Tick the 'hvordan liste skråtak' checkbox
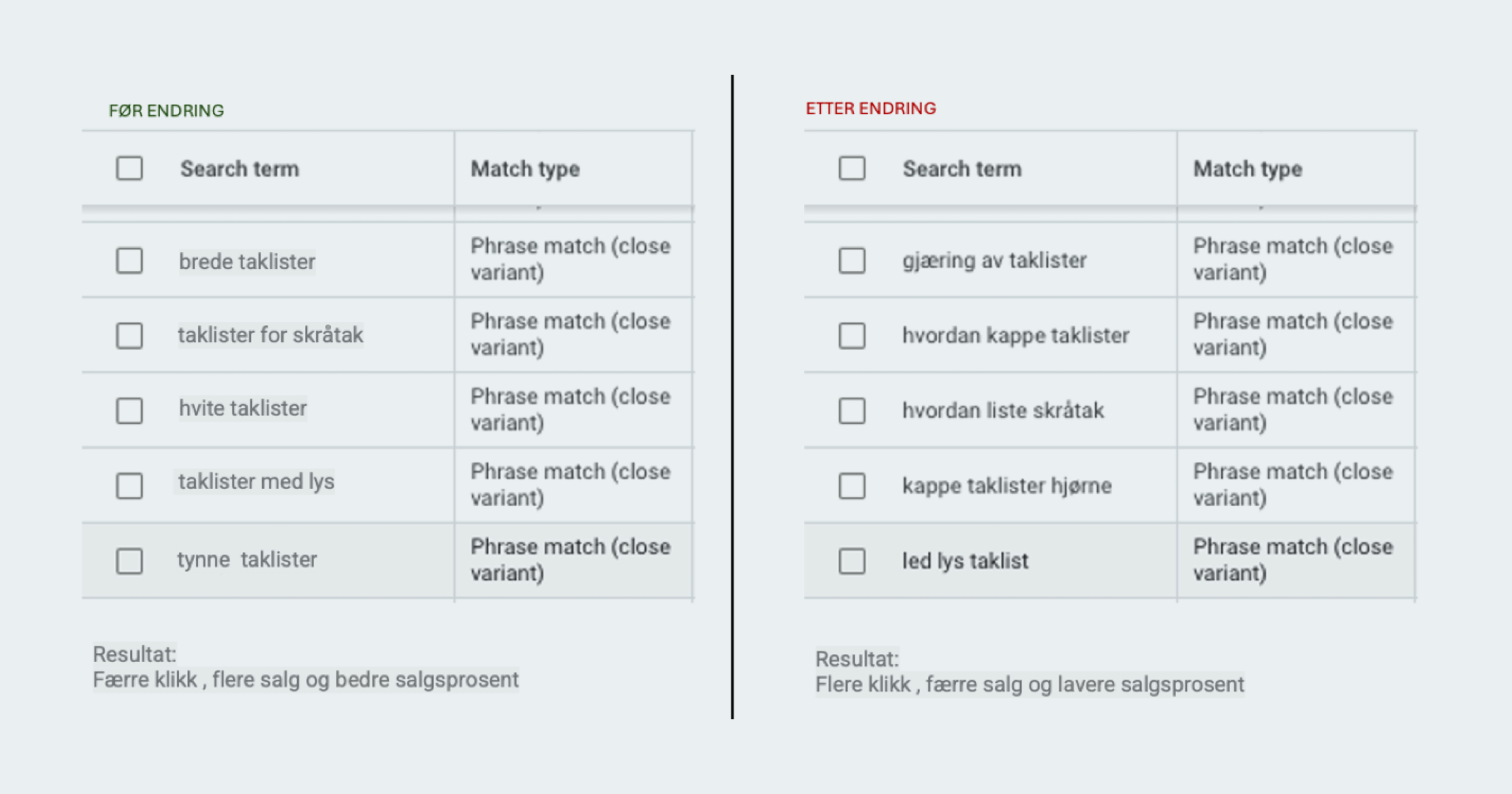The width and height of the screenshot is (1512, 794). [x=851, y=411]
